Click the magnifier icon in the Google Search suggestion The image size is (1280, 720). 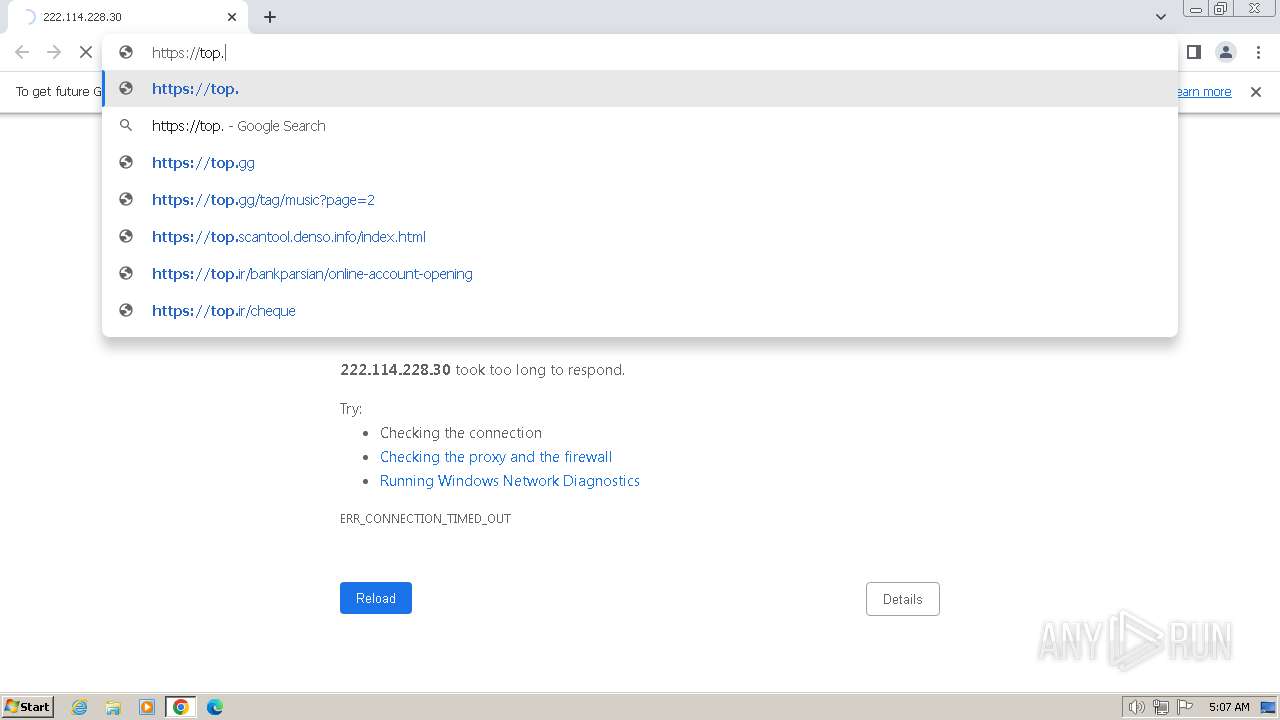(126, 126)
